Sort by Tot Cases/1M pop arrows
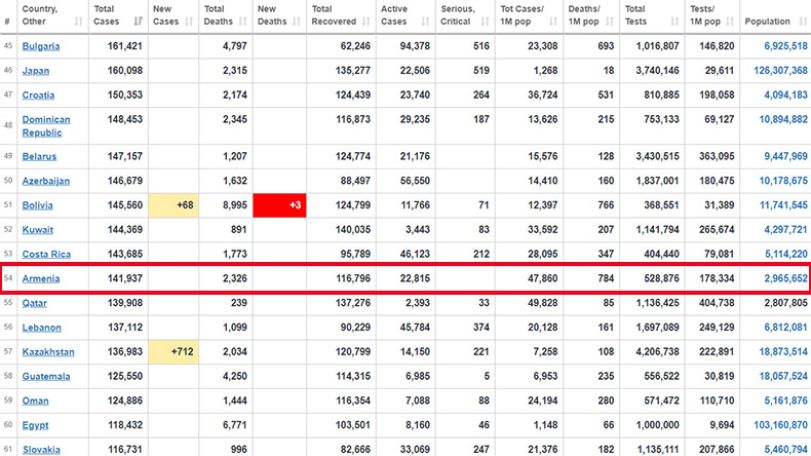The image size is (811, 456). [553, 21]
